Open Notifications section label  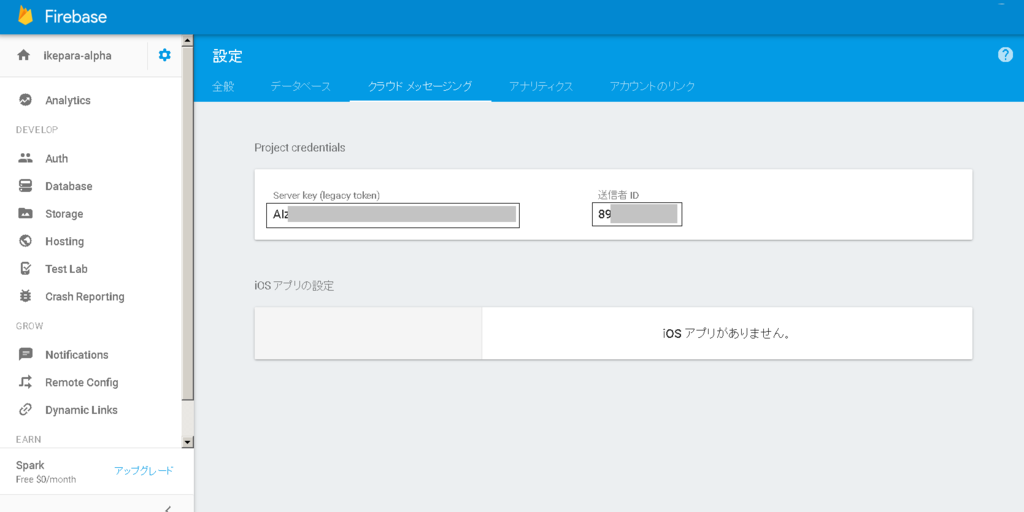tap(76, 355)
